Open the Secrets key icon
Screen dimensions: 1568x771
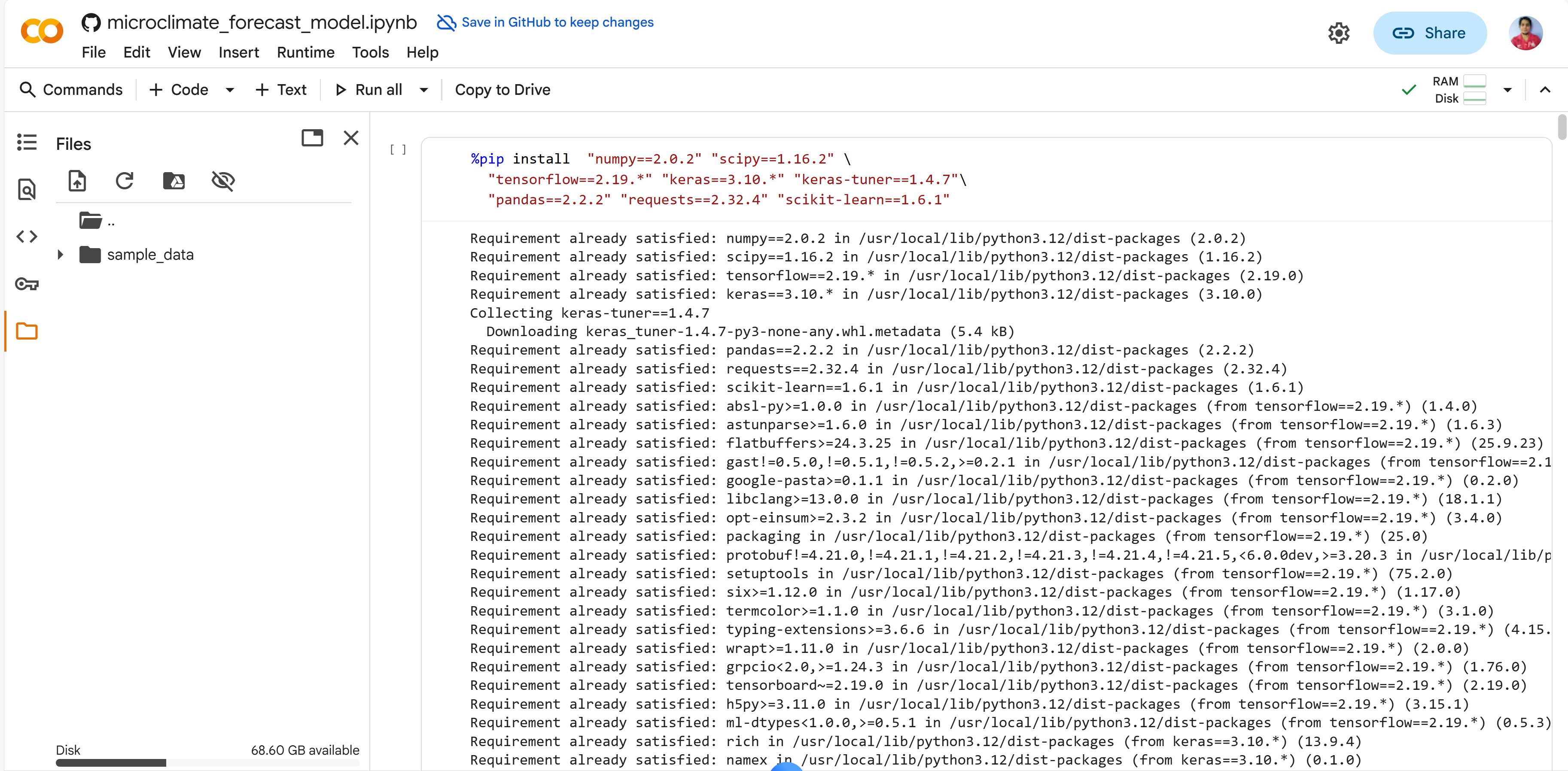[27, 284]
